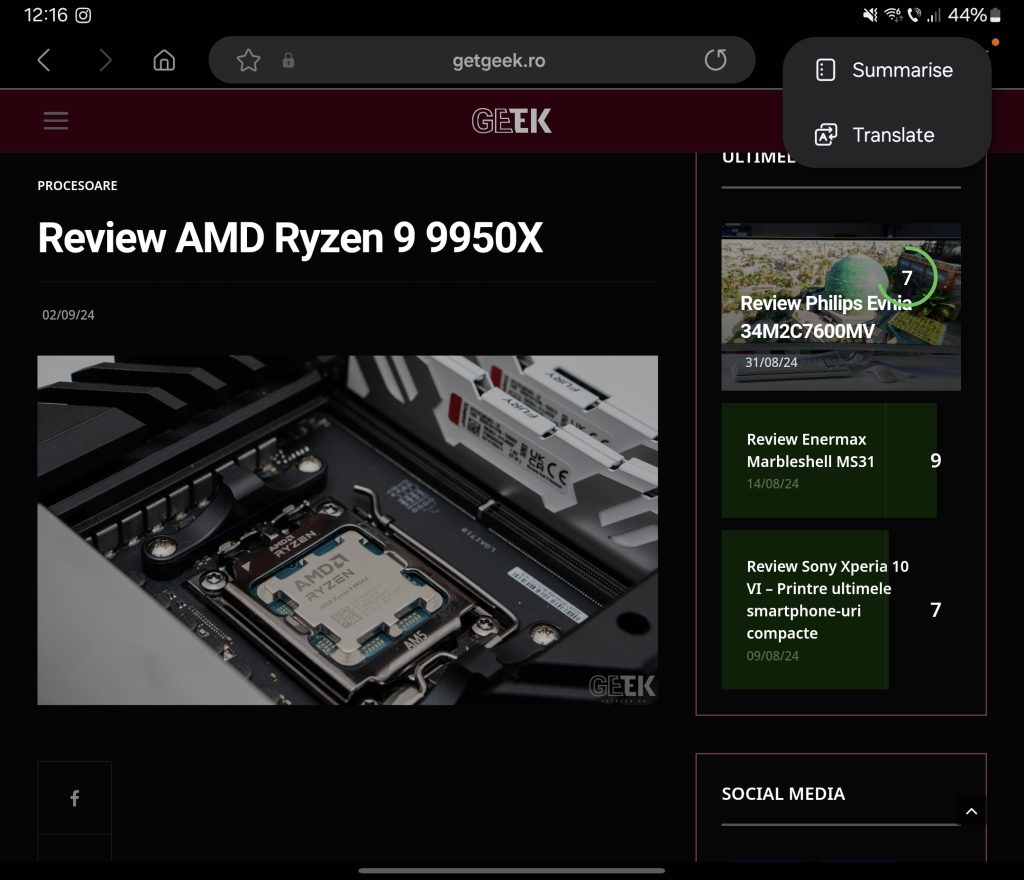Image resolution: width=1024 pixels, height=880 pixels.
Task: Tap the padlock site security icon
Action: [288, 61]
